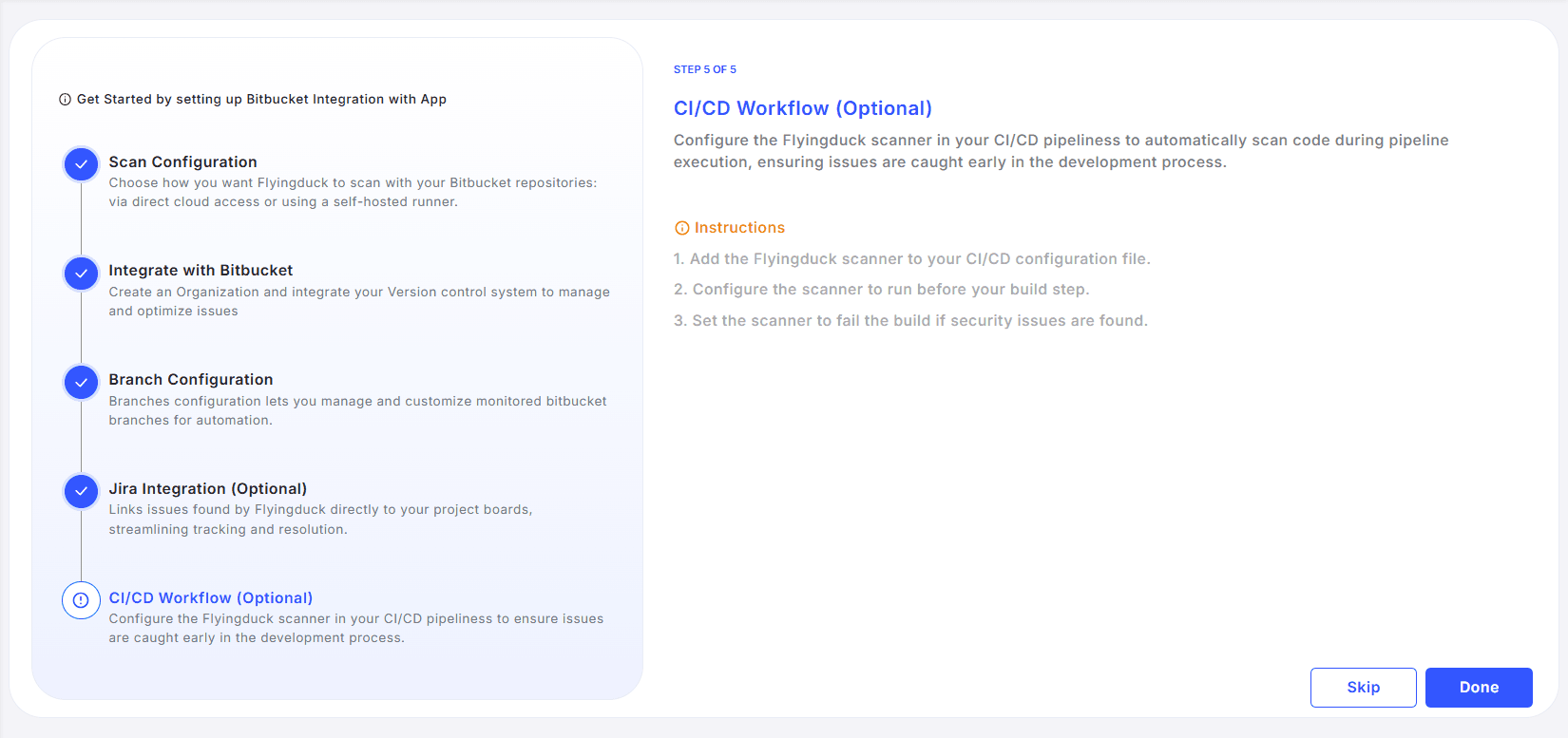This screenshot has width=1568, height=738.
Task: Open the Scan Configuration step
Action: tap(182, 162)
